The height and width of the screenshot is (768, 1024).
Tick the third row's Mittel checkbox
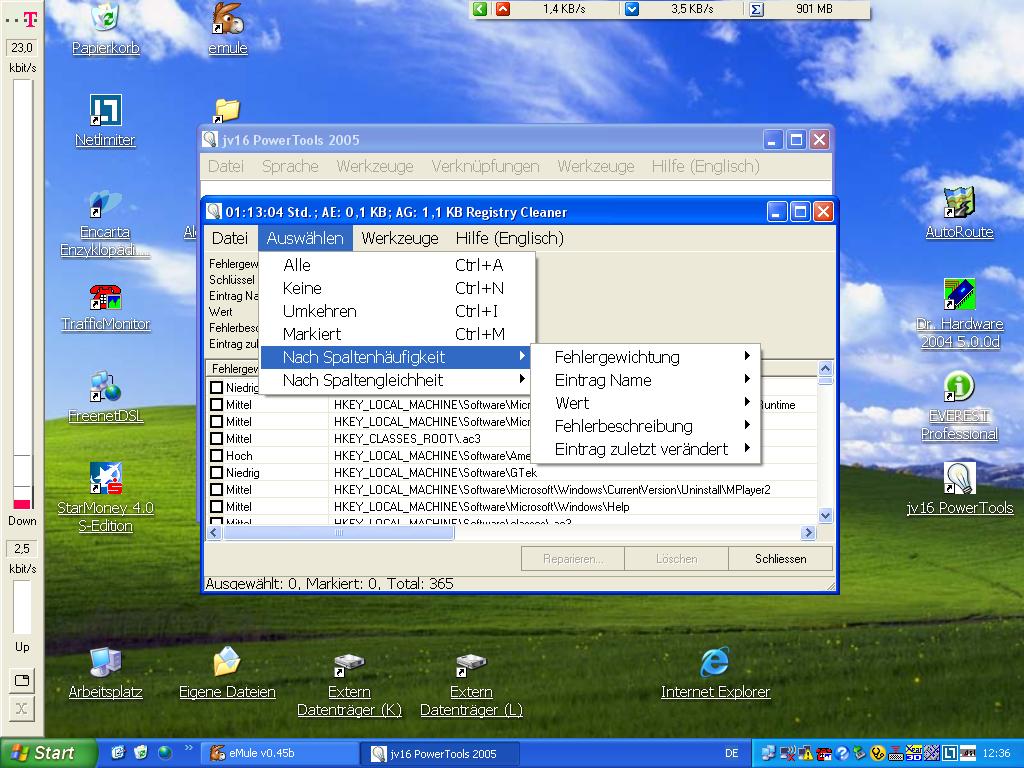(216, 421)
